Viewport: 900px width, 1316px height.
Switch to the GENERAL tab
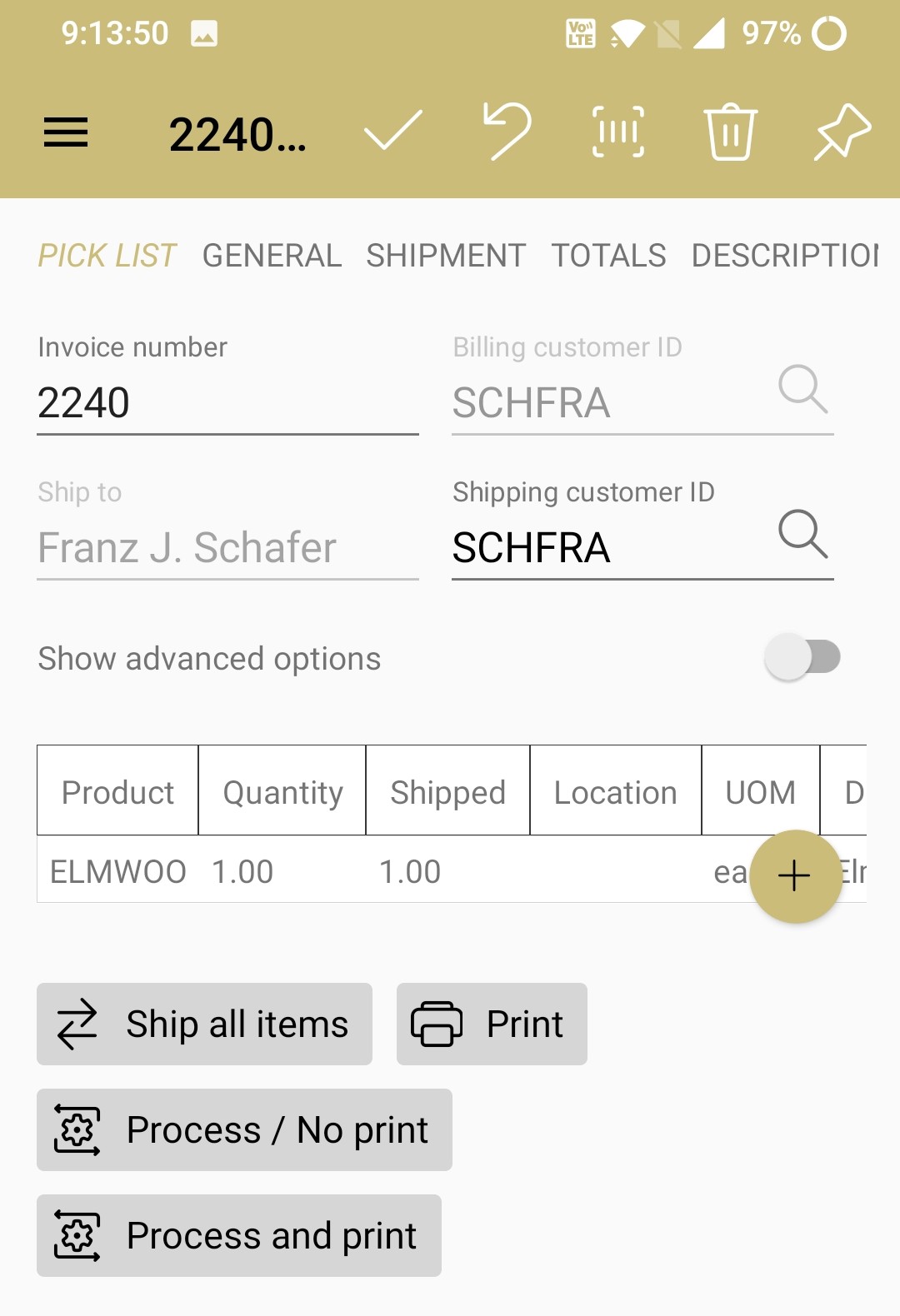(x=272, y=256)
